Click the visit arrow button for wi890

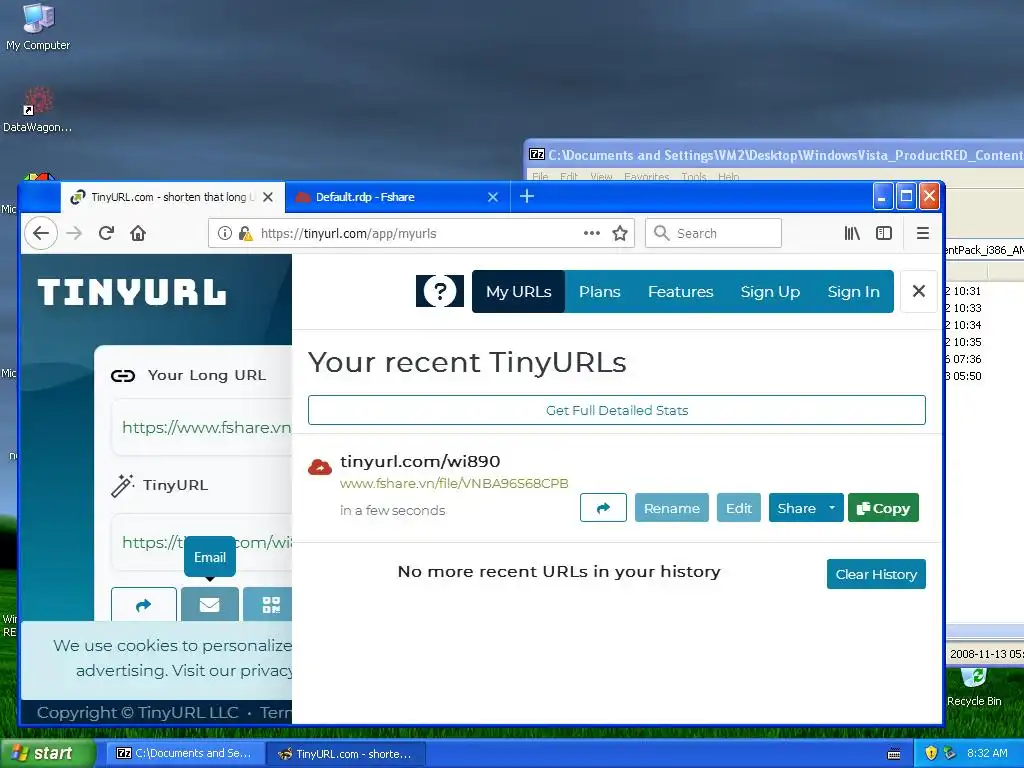603,507
